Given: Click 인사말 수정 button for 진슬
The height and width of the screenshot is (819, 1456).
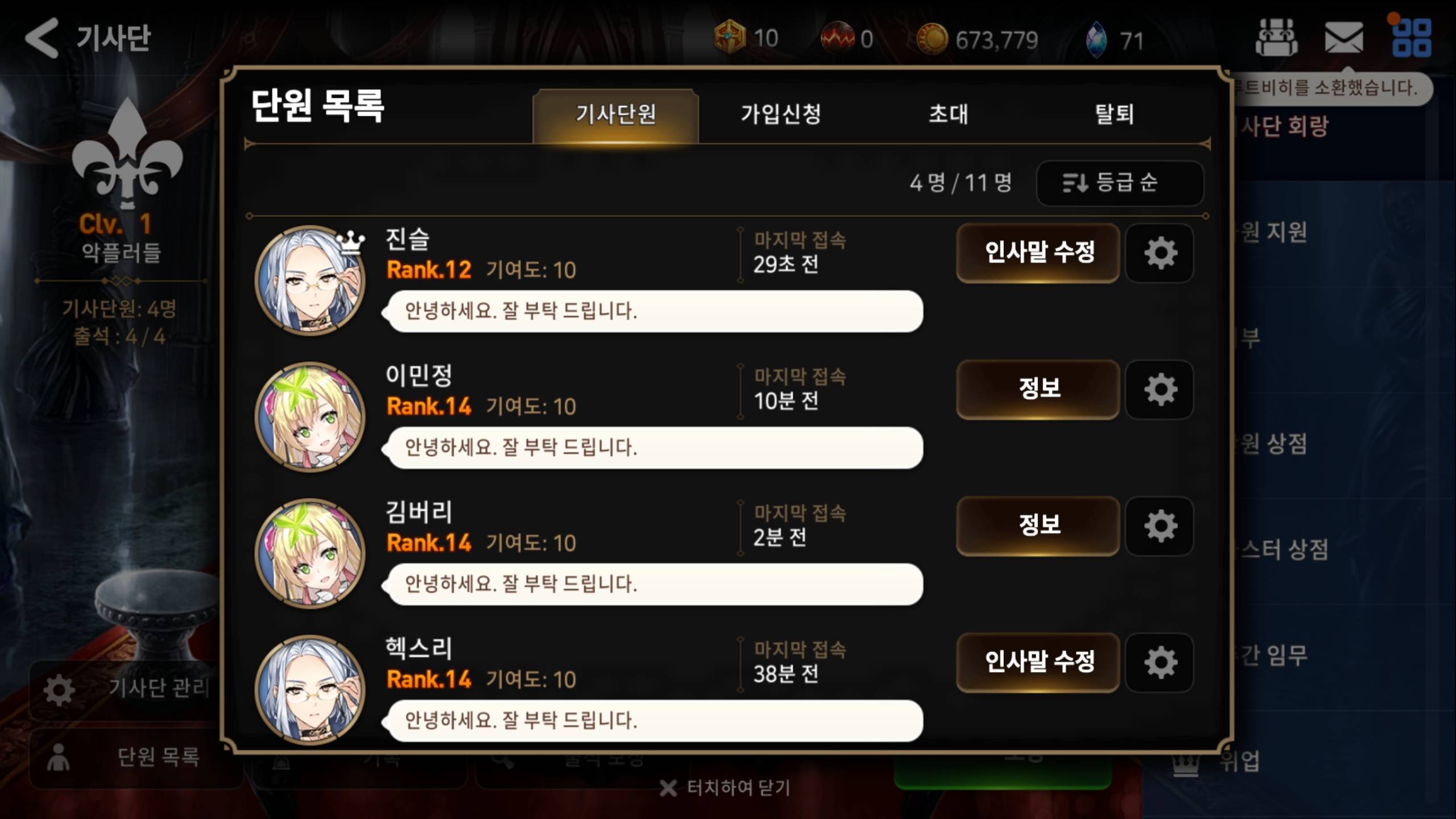Looking at the screenshot, I should [1039, 253].
